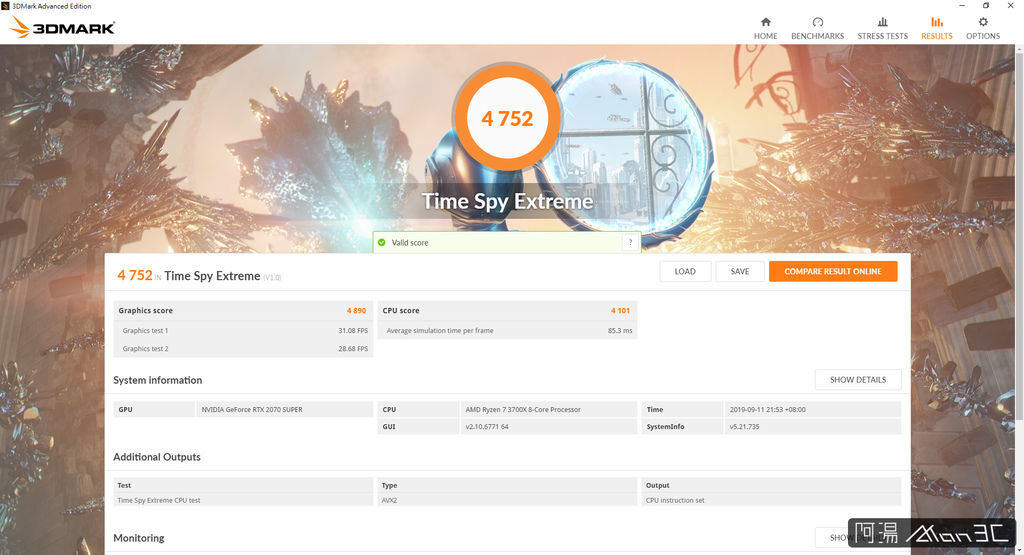Screen dimensions: 1024x555
Task: Click the 3DMark app icon in title bar
Action: click(x=5, y=6)
